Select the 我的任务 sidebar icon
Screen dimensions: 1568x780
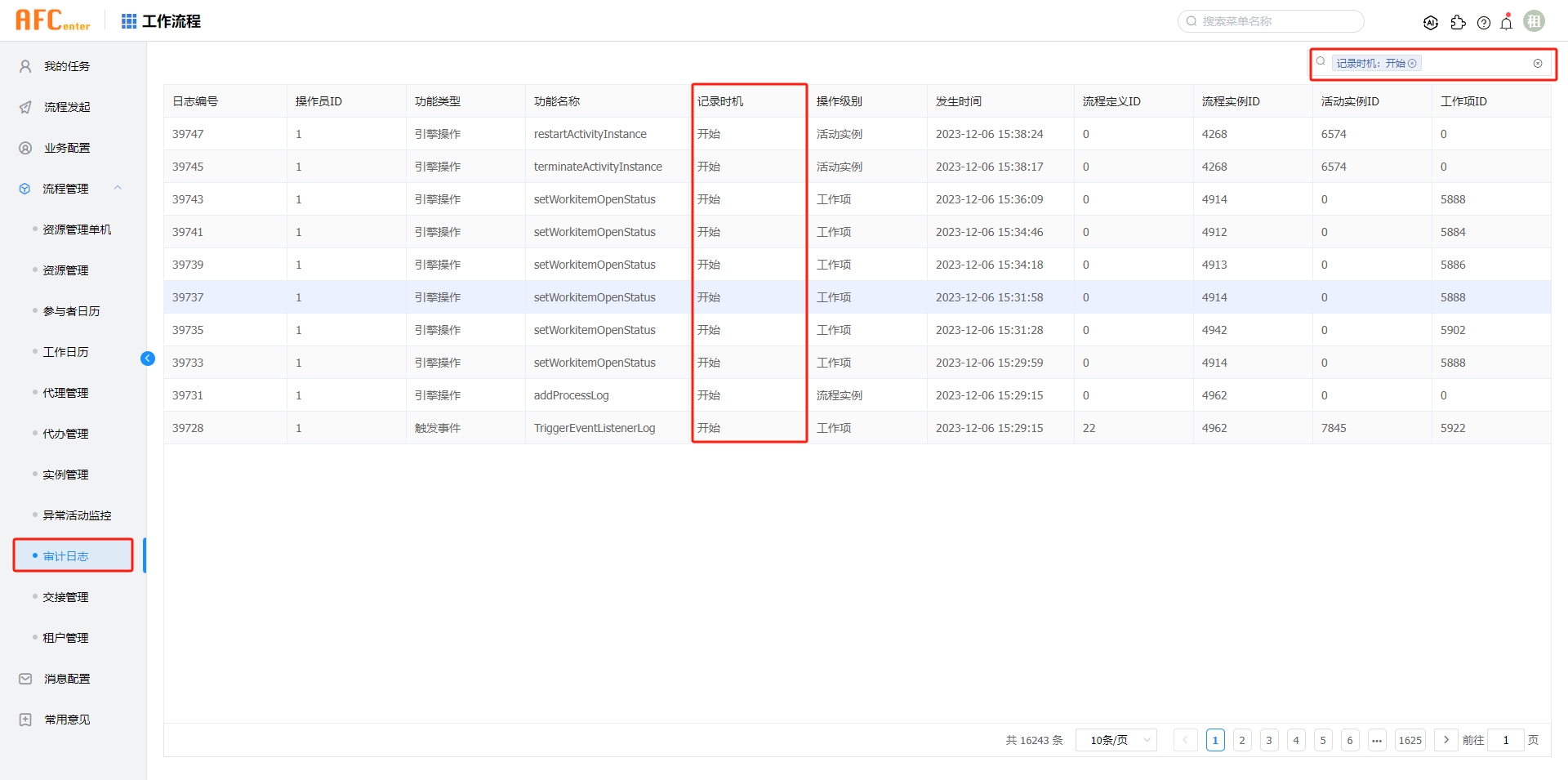click(x=23, y=66)
